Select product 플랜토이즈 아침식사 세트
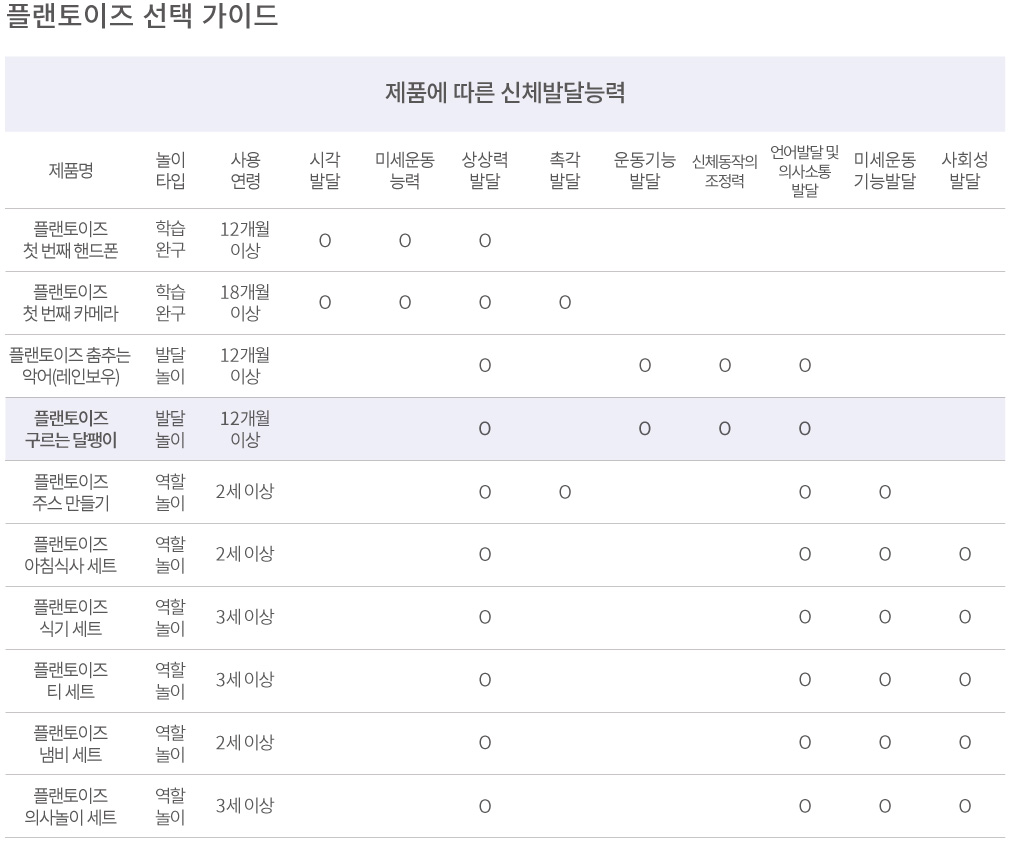1010x846 pixels. coord(71,554)
